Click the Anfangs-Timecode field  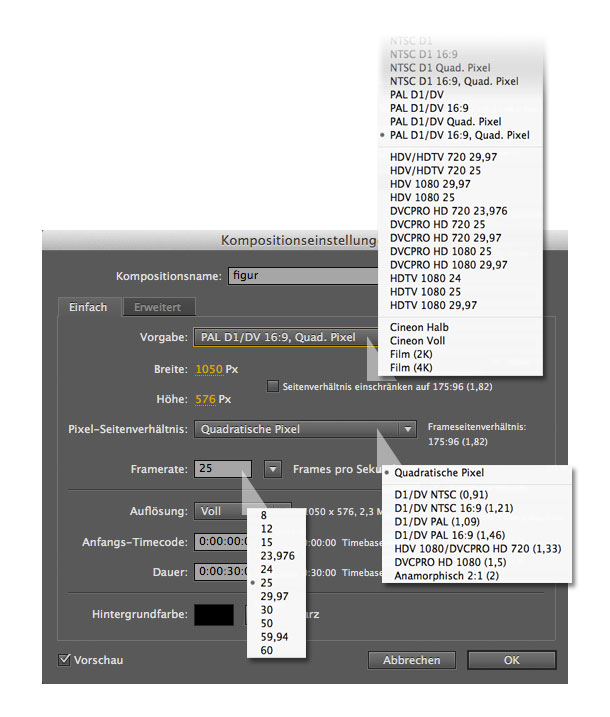tap(220, 542)
